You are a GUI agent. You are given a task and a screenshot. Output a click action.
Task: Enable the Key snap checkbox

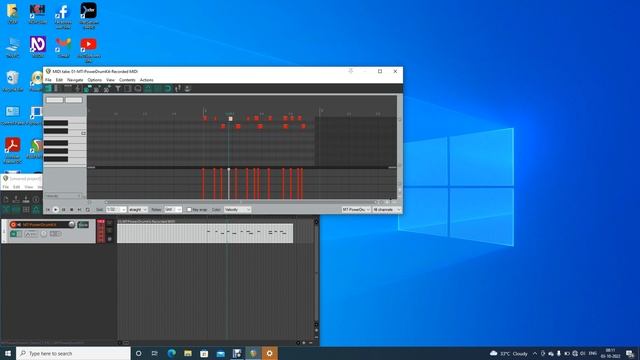point(189,210)
